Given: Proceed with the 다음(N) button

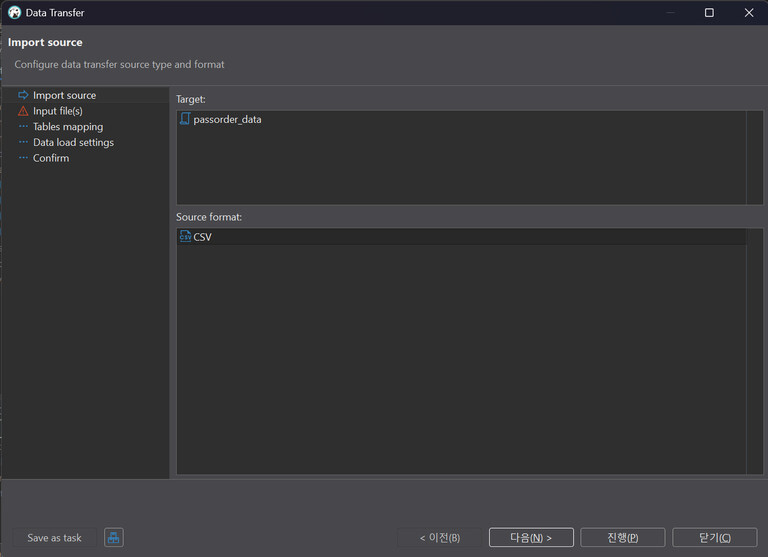Looking at the screenshot, I should click(x=531, y=538).
